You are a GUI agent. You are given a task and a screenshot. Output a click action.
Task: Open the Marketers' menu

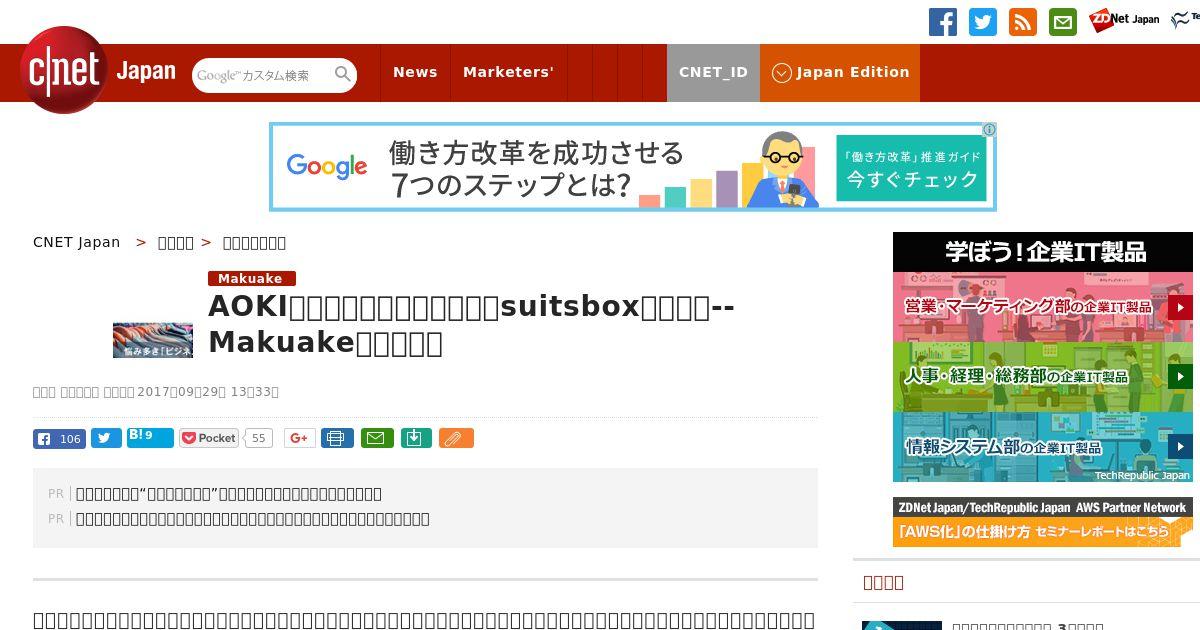pos(508,72)
